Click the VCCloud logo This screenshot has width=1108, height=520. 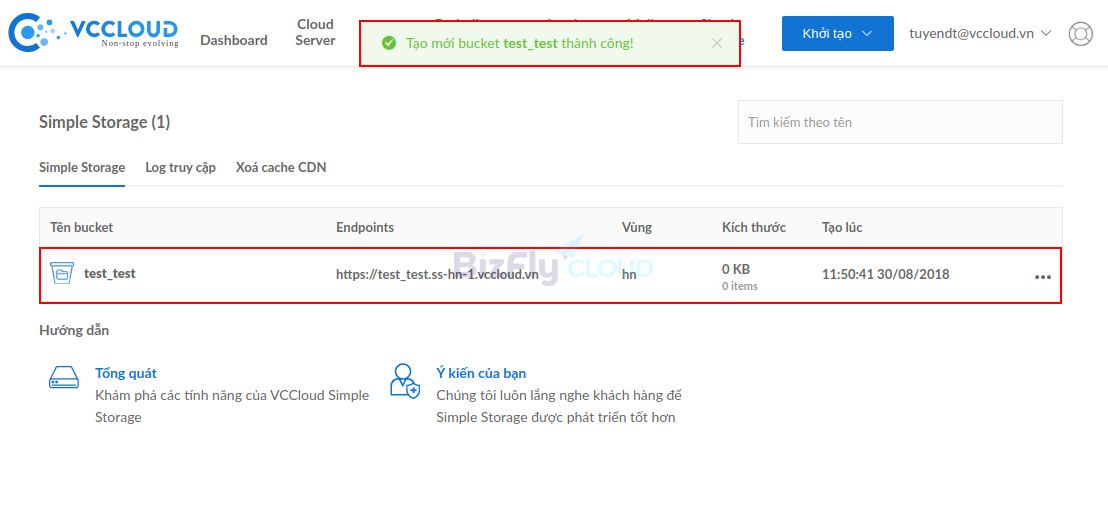(x=93, y=32)
